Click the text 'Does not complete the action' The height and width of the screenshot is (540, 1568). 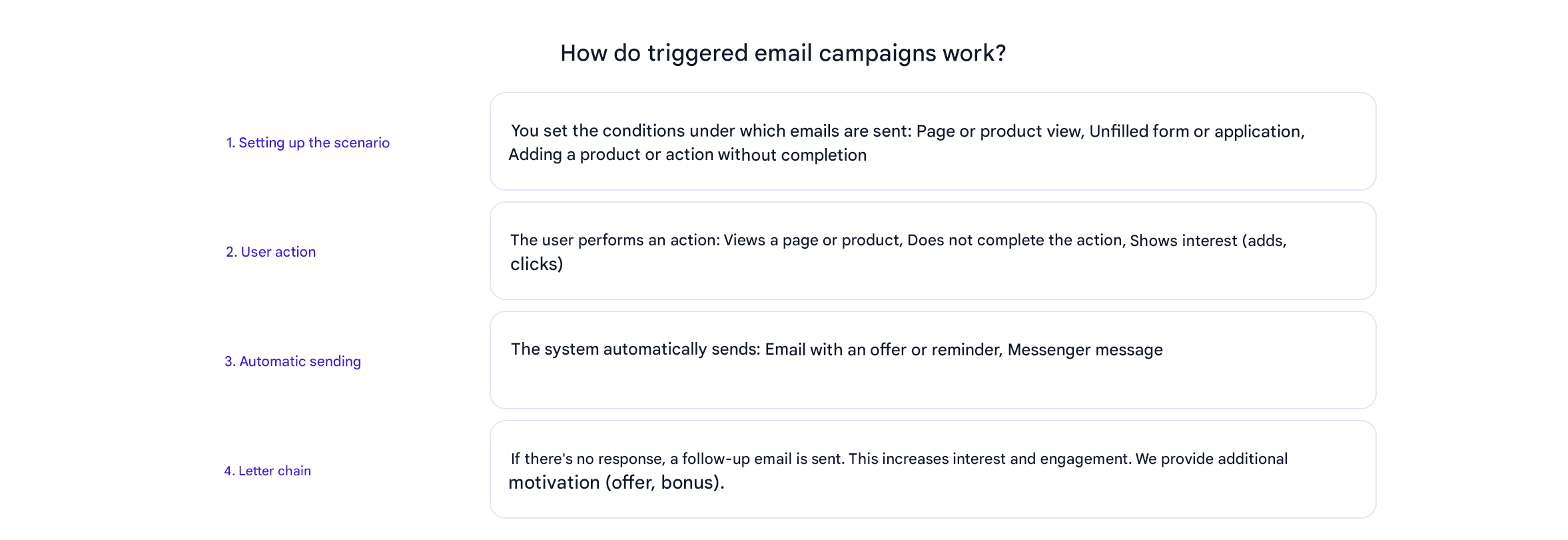(1014, 240)
